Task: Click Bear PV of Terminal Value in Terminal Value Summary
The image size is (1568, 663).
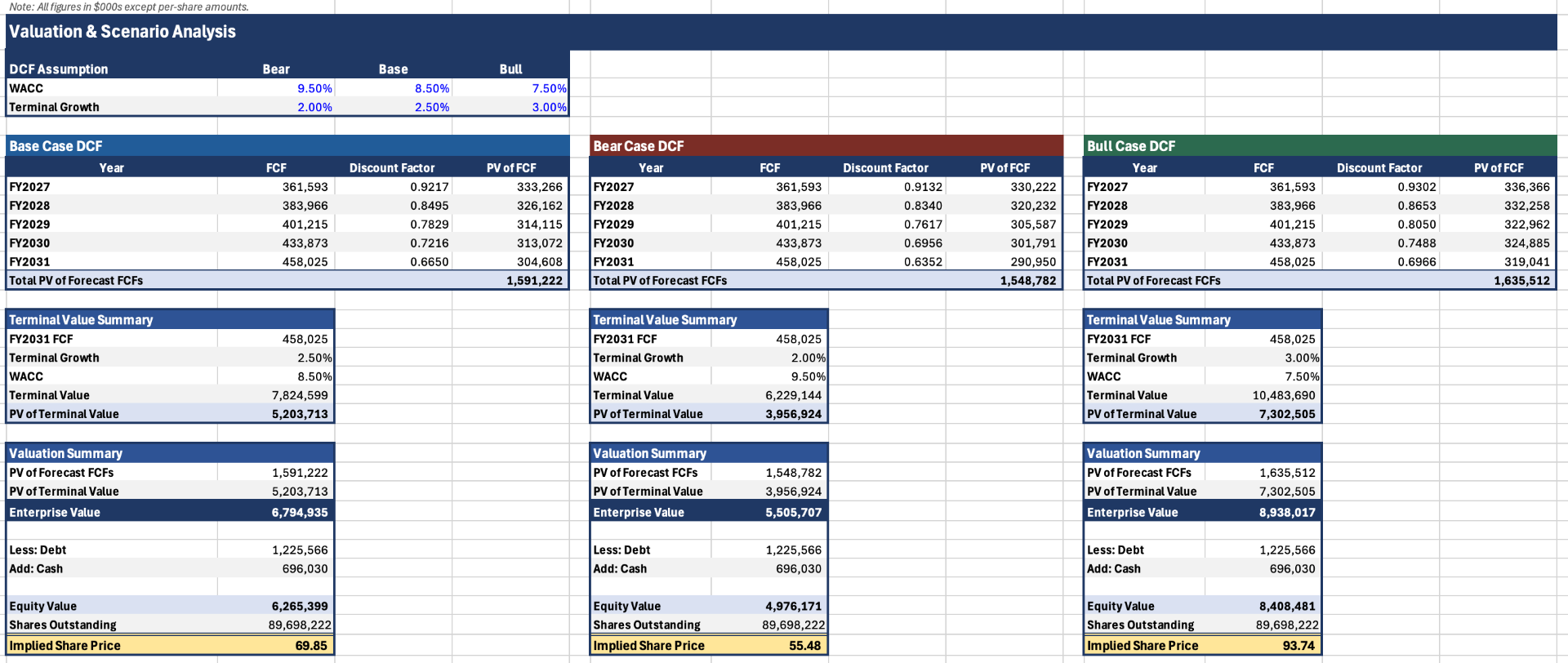Action: click(x=794, y=414)
